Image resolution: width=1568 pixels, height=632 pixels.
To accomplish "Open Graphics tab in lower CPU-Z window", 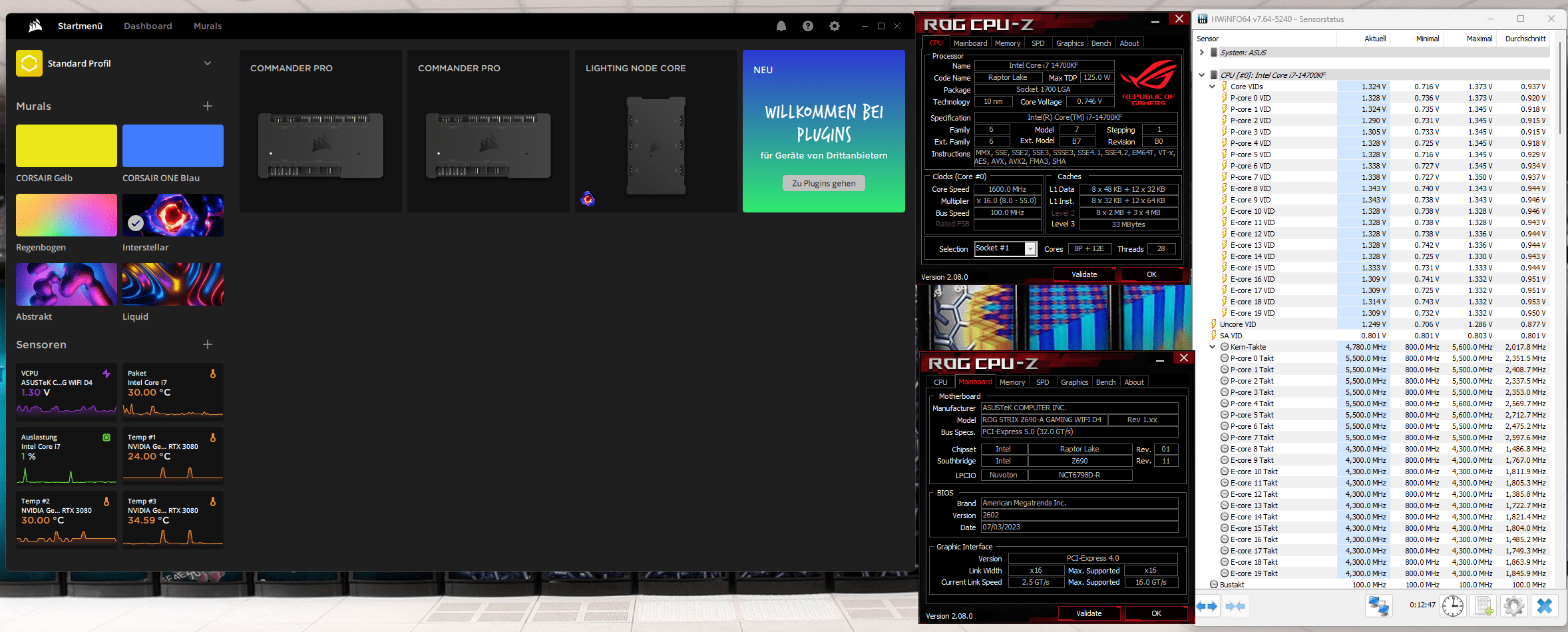I will tap(1074, 382).
